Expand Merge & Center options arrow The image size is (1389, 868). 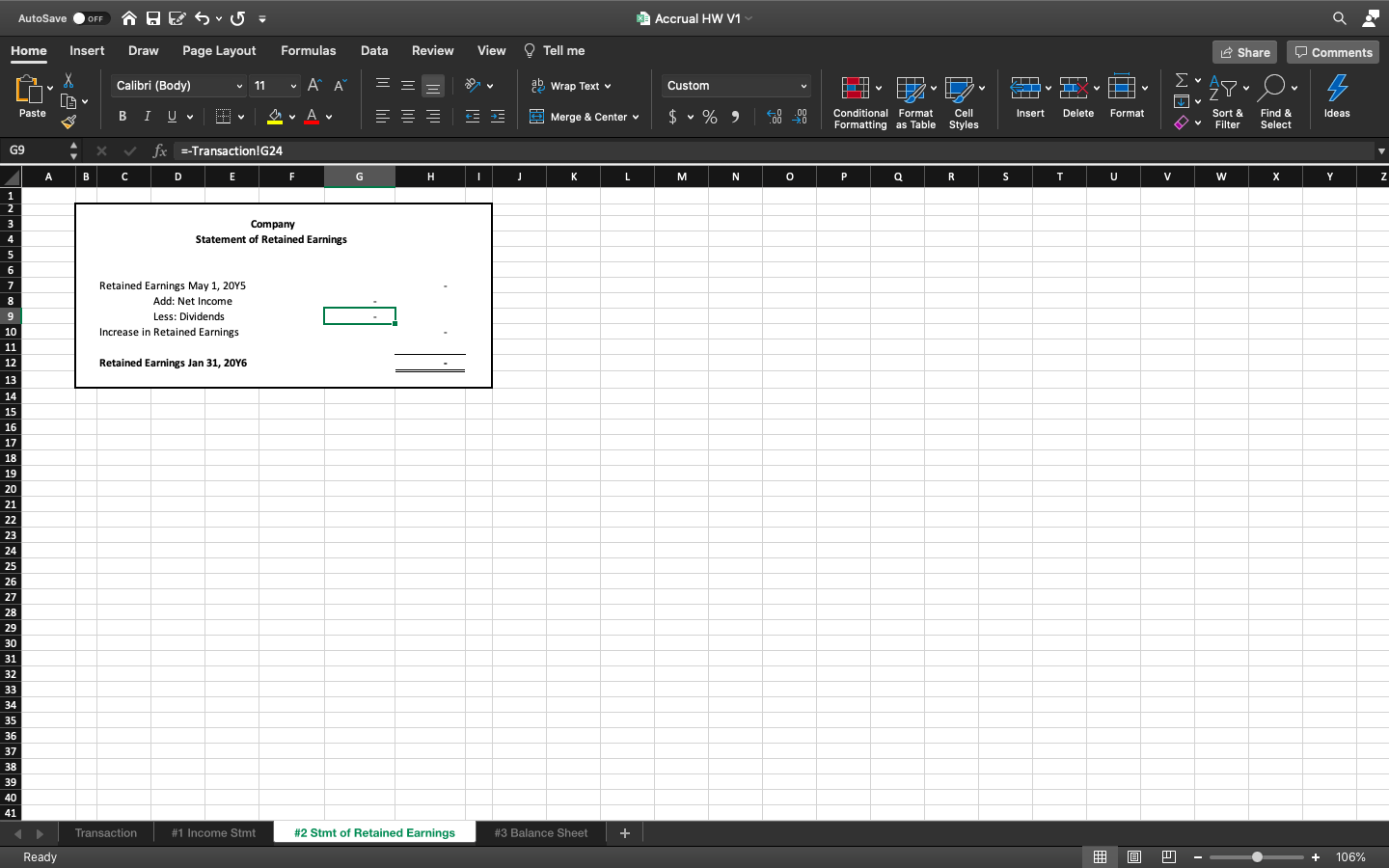(x=636, y=117)
